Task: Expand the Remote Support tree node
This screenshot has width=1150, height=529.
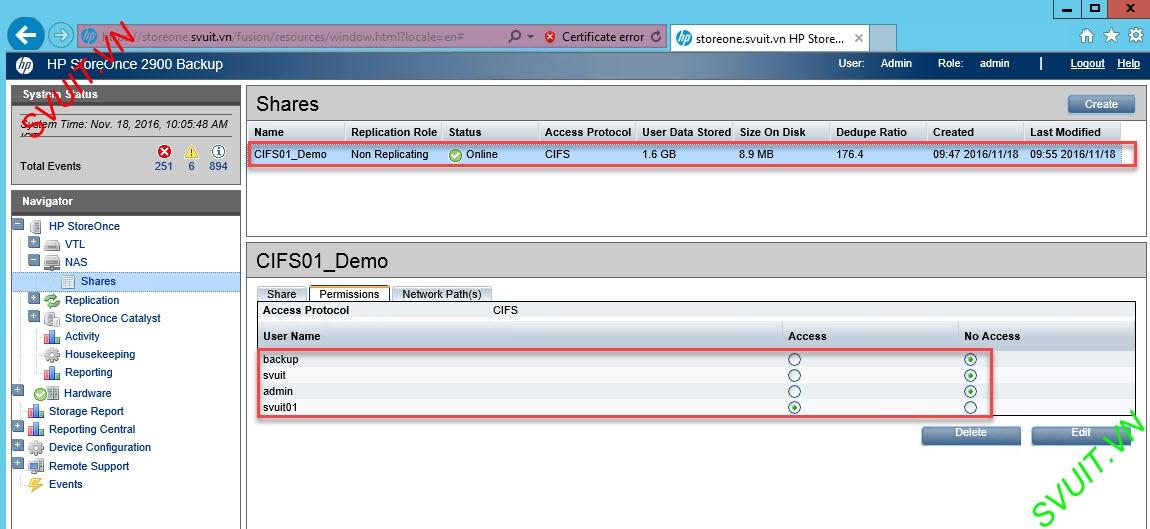Action: (18, 464)
